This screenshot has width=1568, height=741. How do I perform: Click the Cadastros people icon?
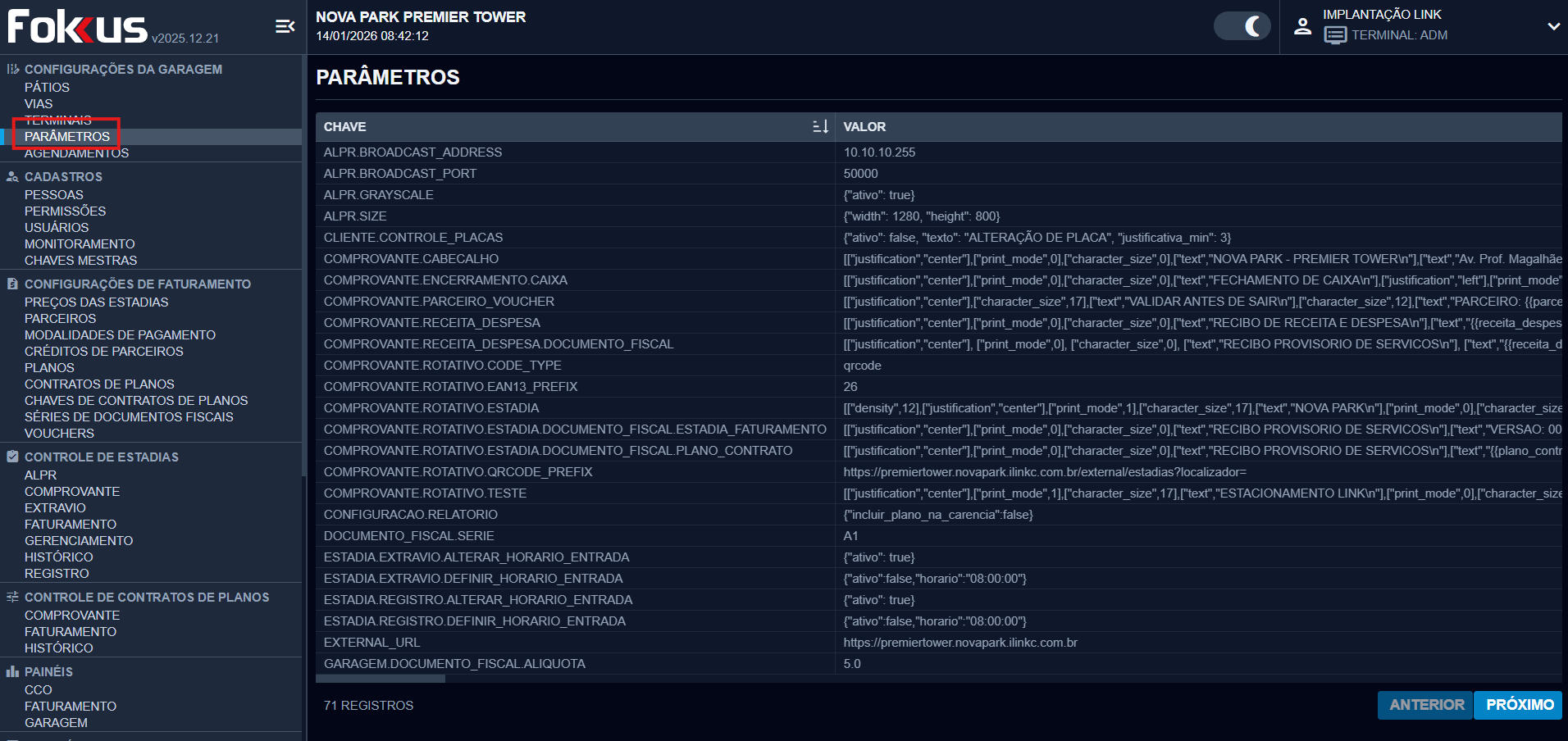pyautogui.click(x=12, y=177)
